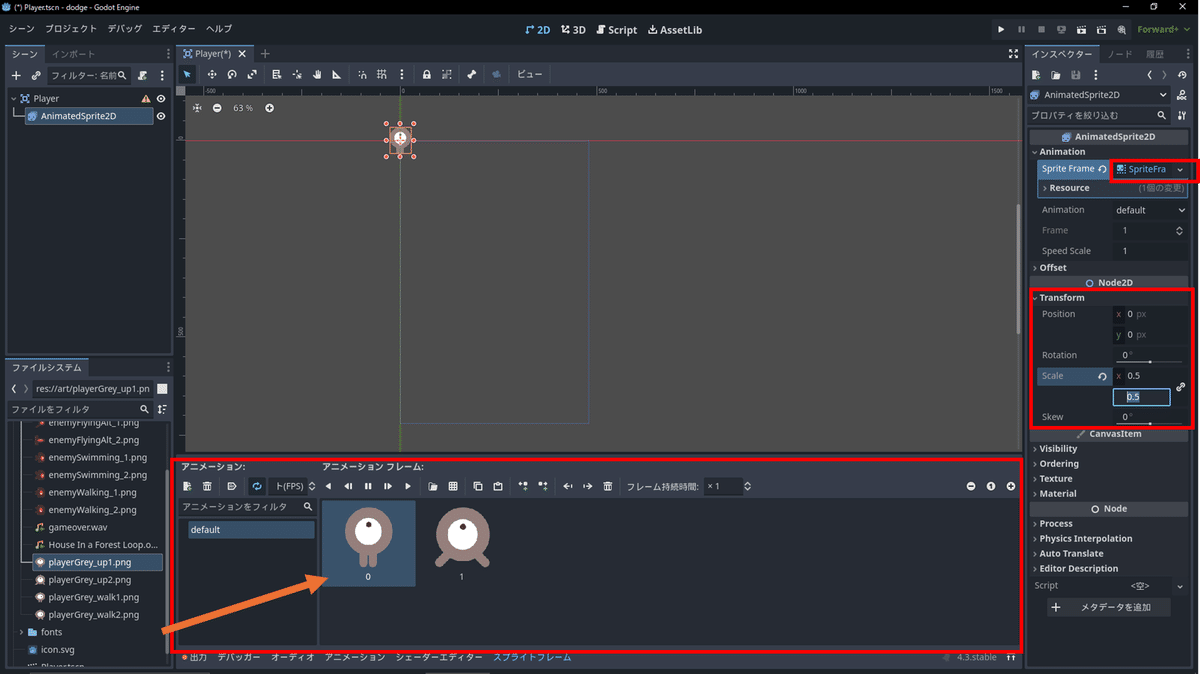1200x674 pixels.
Task: Toggle smart snap in canvas toolbar
Action: coord(362,74)
